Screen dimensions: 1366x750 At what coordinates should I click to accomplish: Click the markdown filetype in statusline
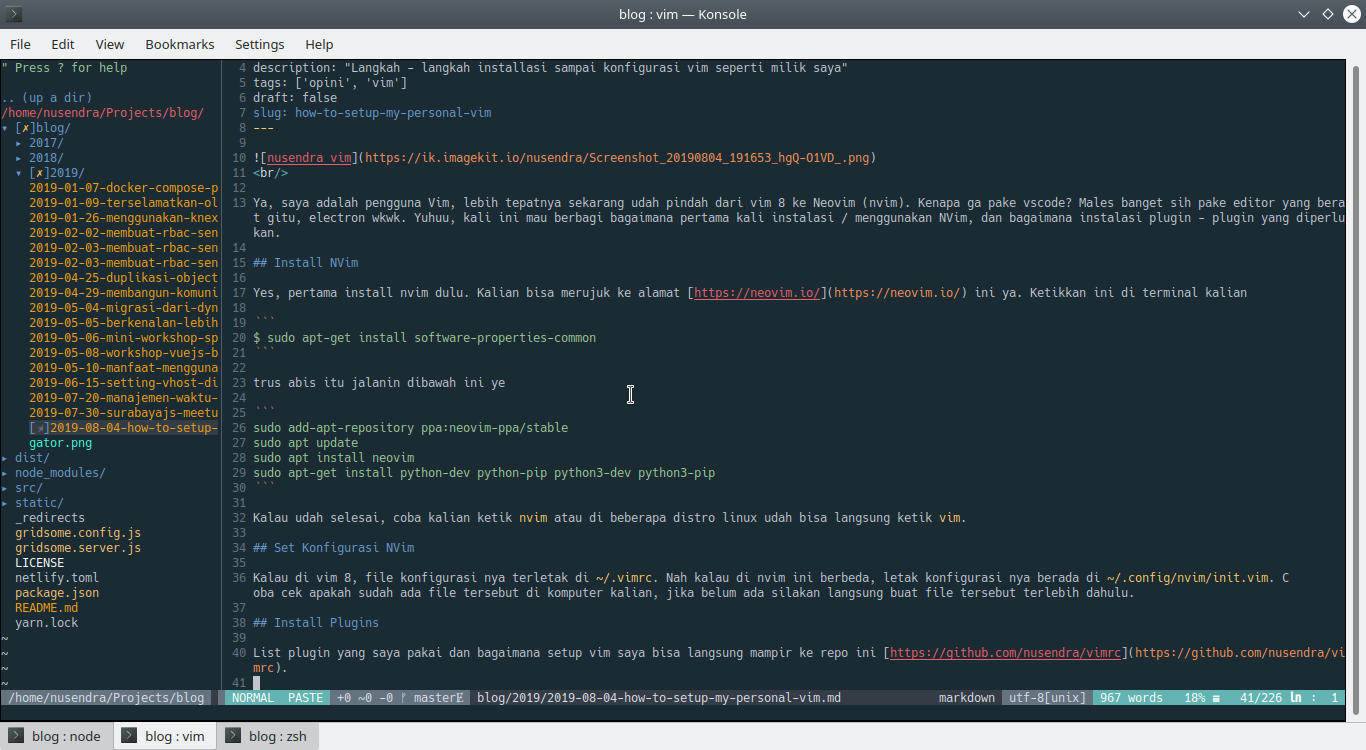967,698
